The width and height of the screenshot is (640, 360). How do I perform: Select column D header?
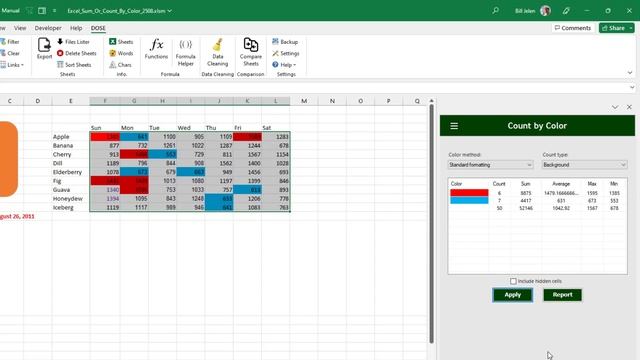[x=38, y=101]
